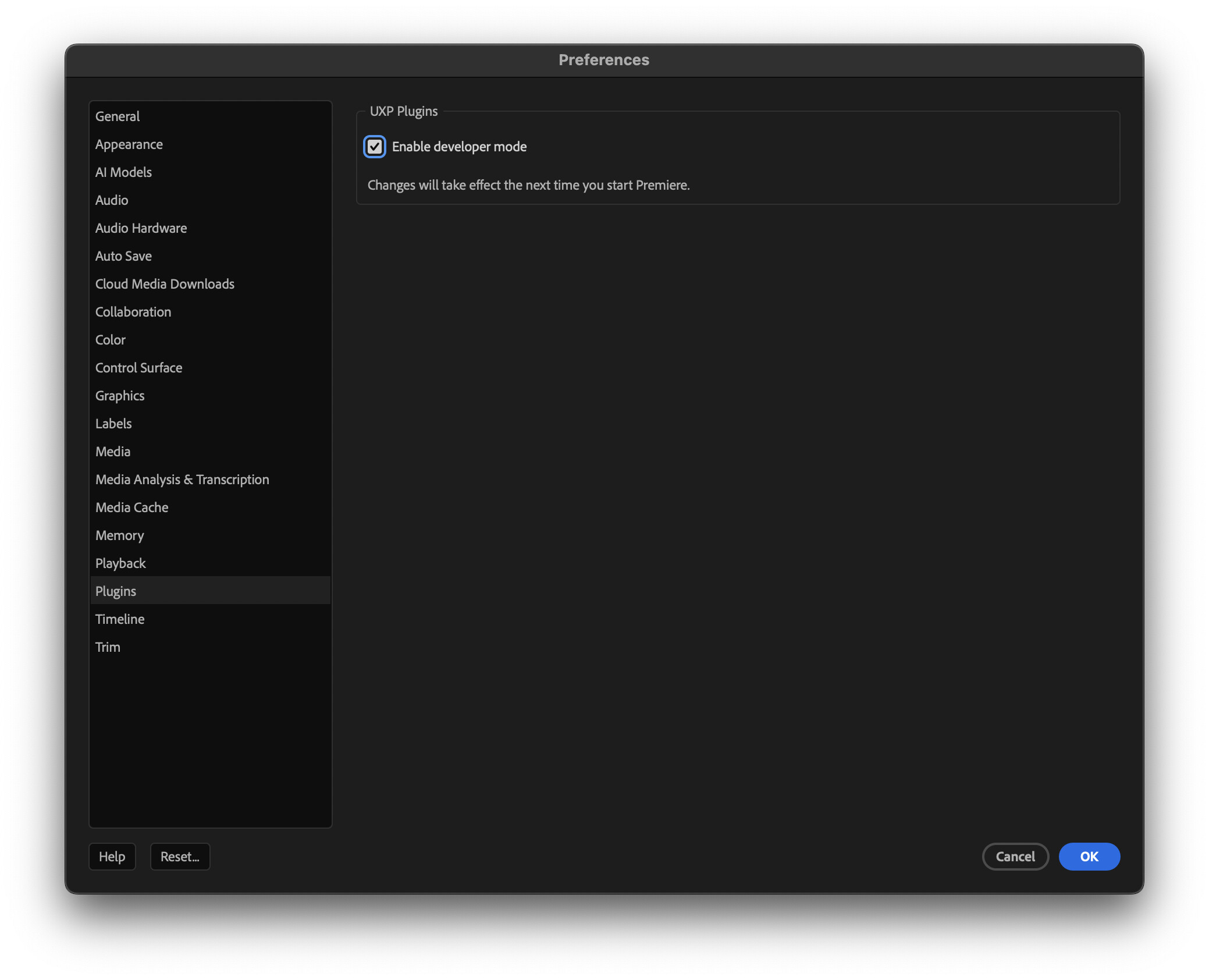Go to Labels preferences
Screen dimensions: 1209x980
point(113,424)
